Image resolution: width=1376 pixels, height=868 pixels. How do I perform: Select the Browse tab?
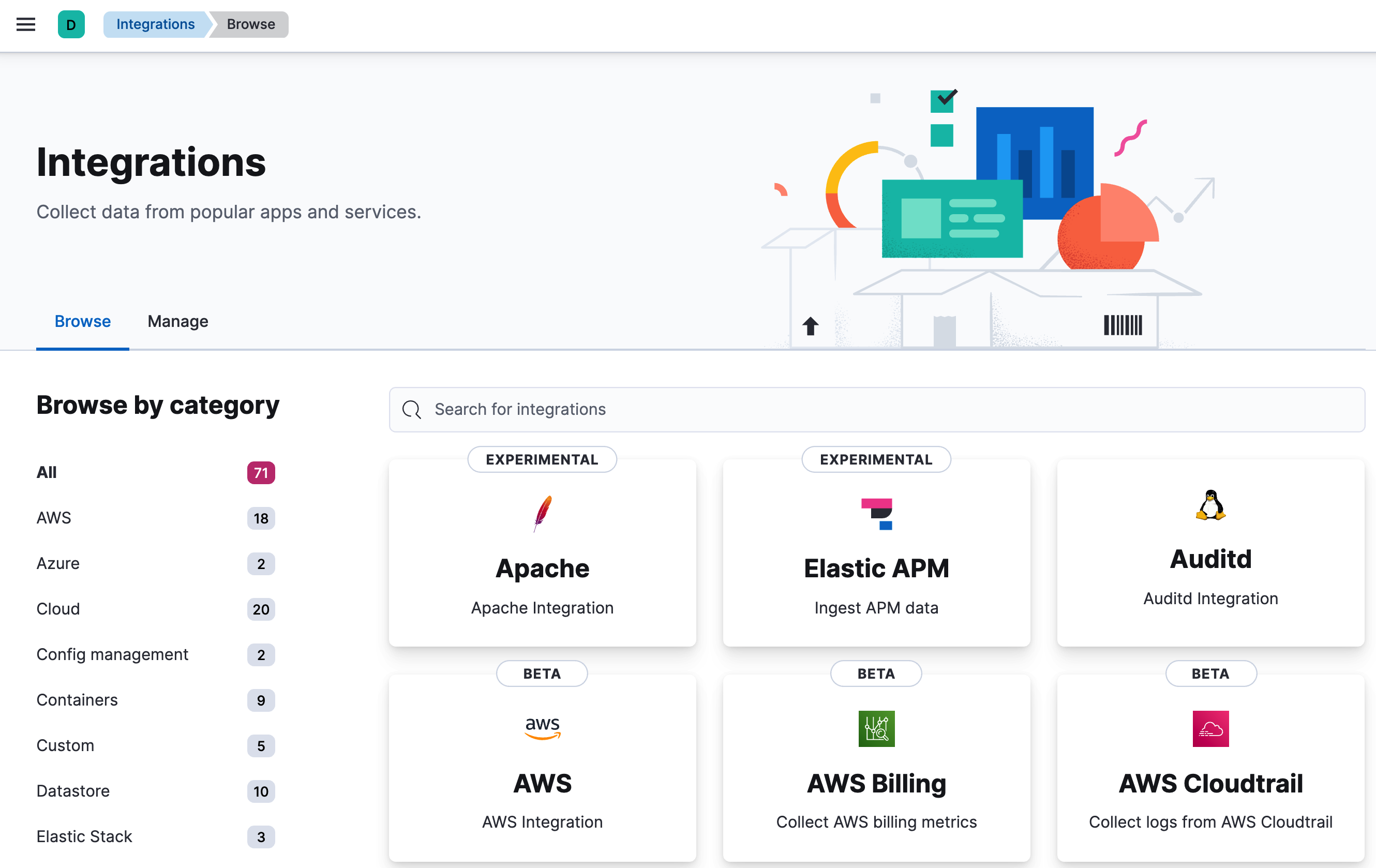pyautogui.click(x=83, y=321)
